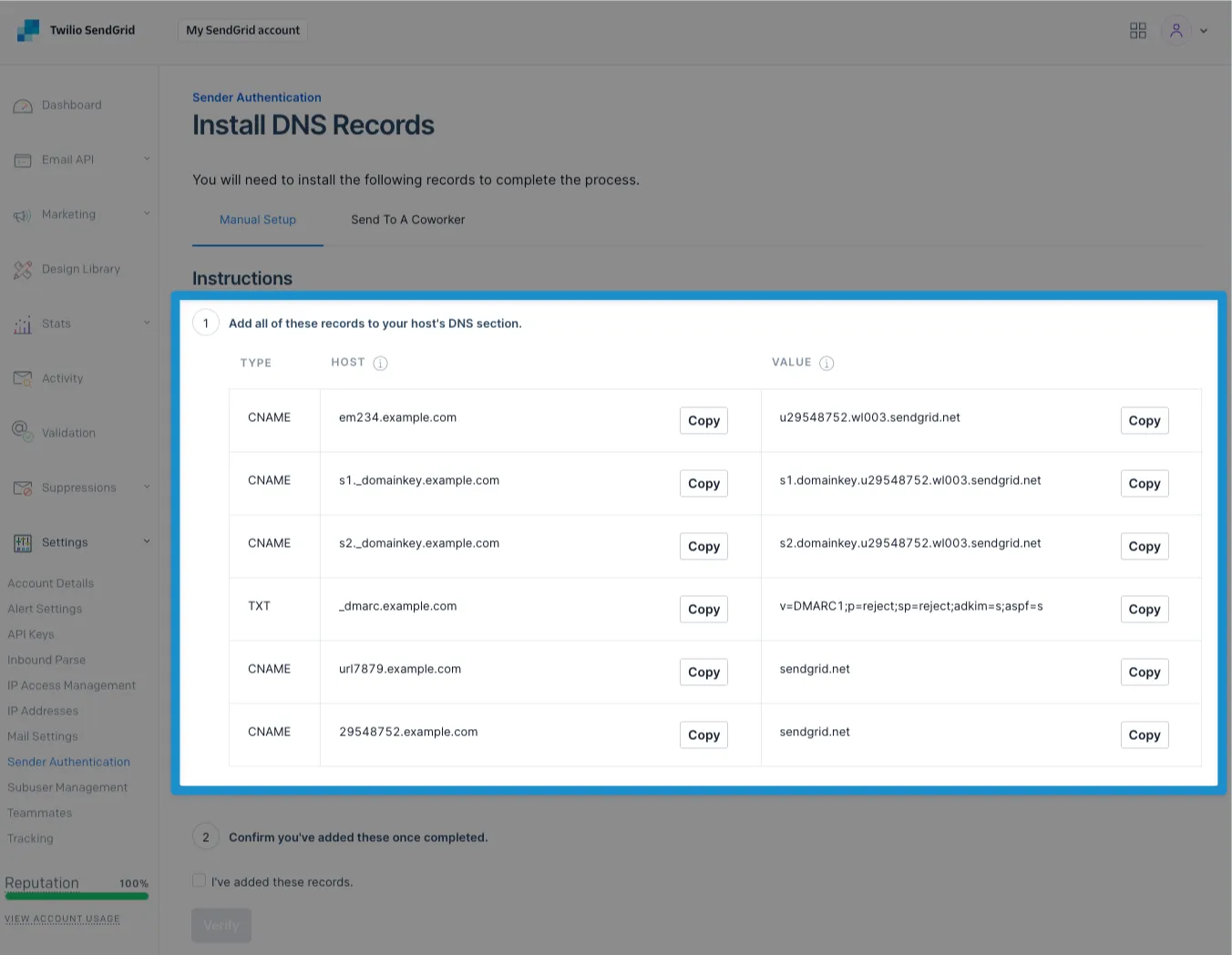Copy value s1.domainkey.u29548752.wl003.sendgrid.net
Image resolution: width=1232 pixels, height=955 pixels.
tap(1145, 483)
